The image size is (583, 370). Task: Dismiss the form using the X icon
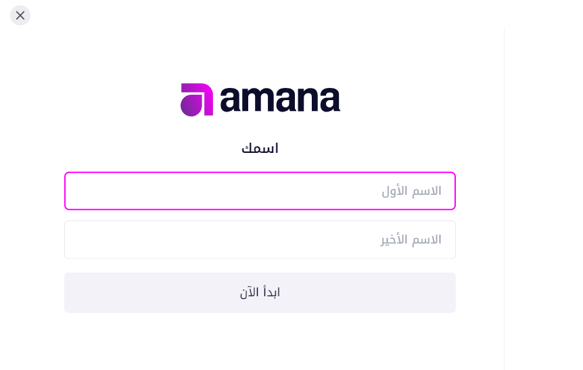pyautogui.click(x=20, y=15)
